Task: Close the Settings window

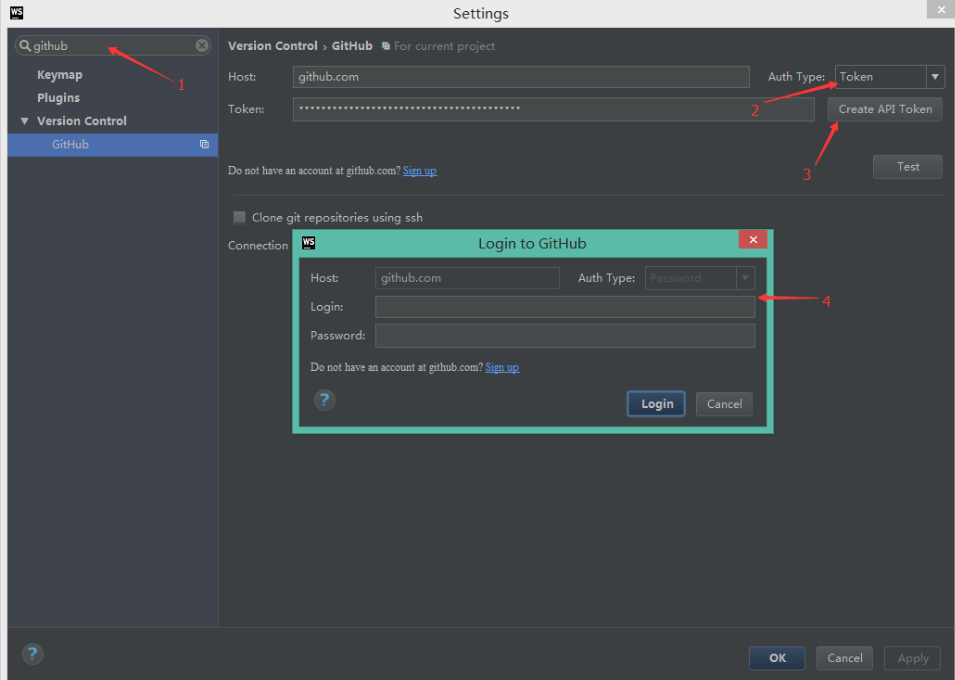Action: [940, 9]
